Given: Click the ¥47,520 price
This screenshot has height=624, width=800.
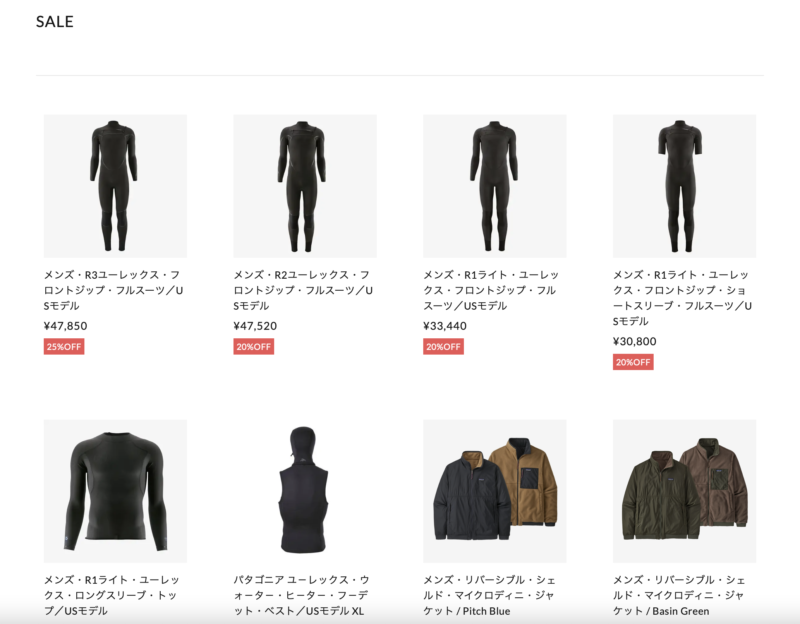Looking at the screenshot, I should point(255,326).
